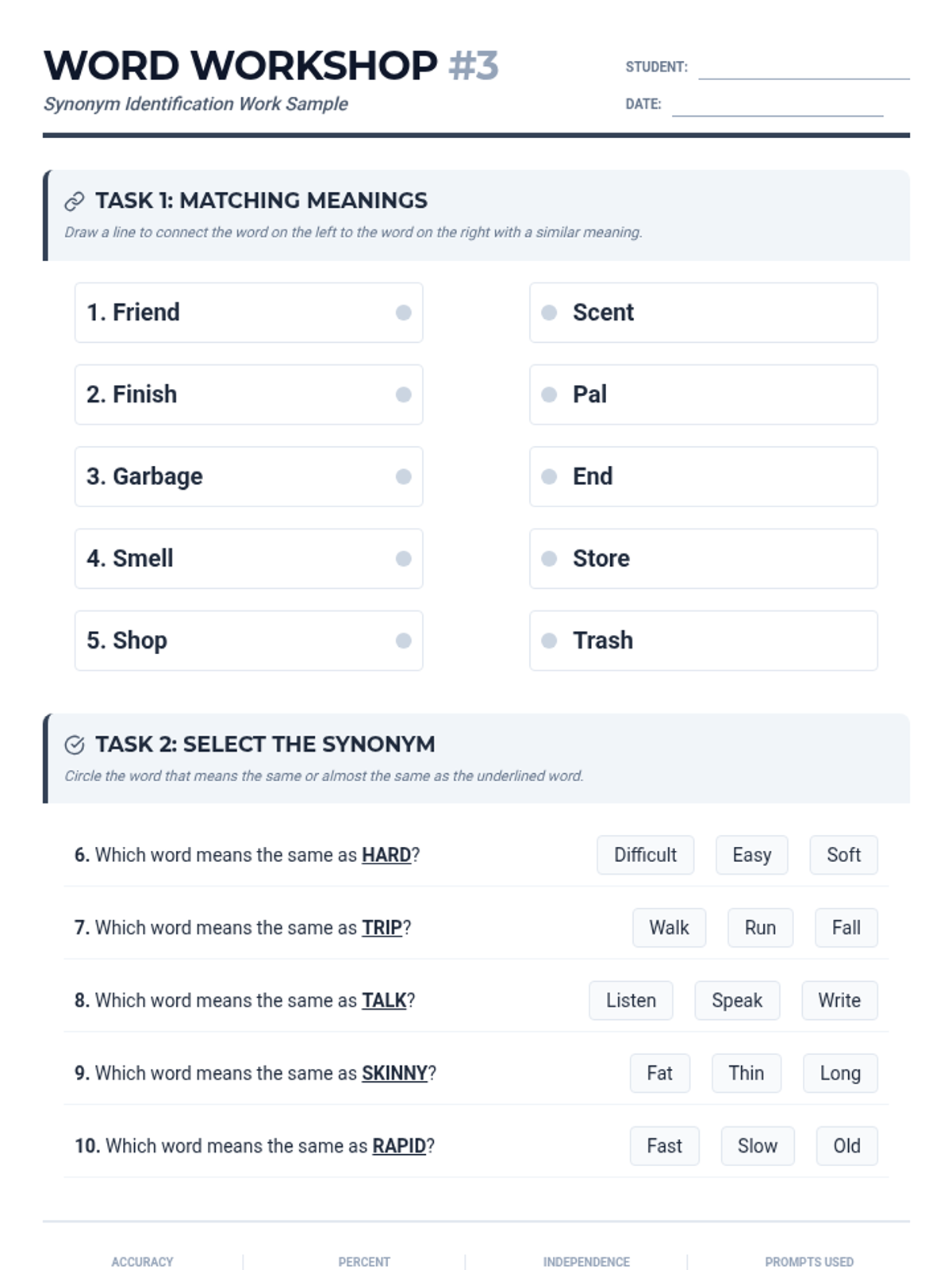The height and width of the screenshot is (1270, 952).
Task: Select the dot beside Garbage
Action: click(x=403, y=476)
